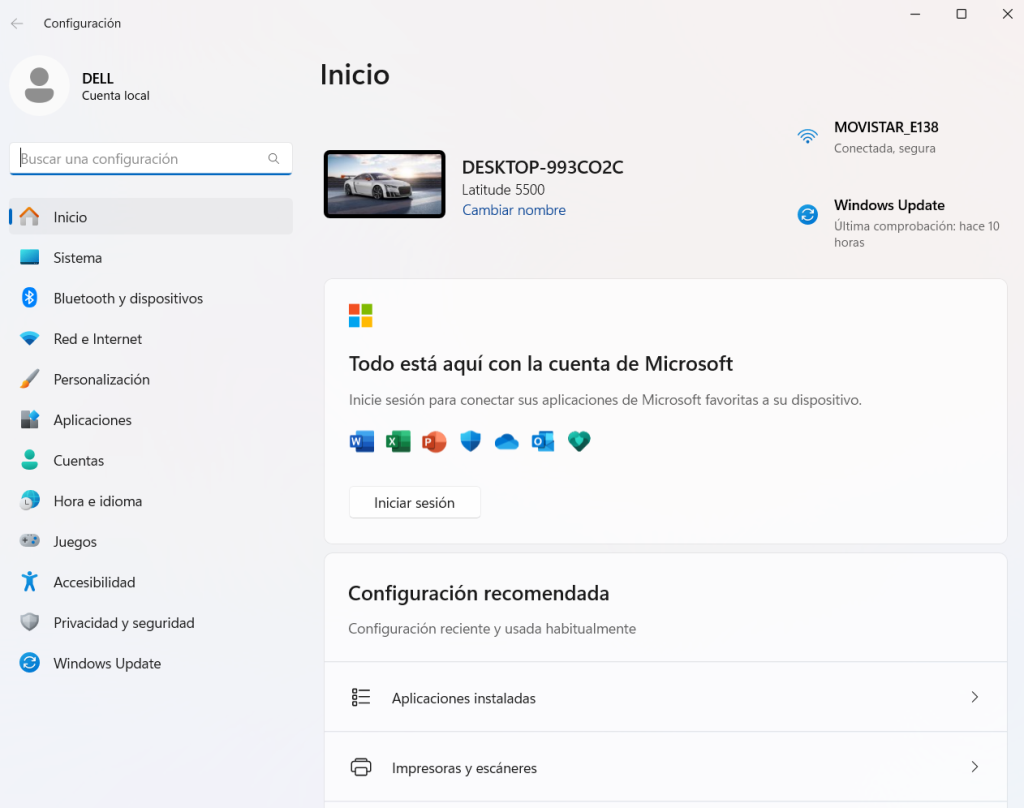Open the Juegos section
Image resolution: width=1024 pixels, height=808 pixels.
(151, 541)
